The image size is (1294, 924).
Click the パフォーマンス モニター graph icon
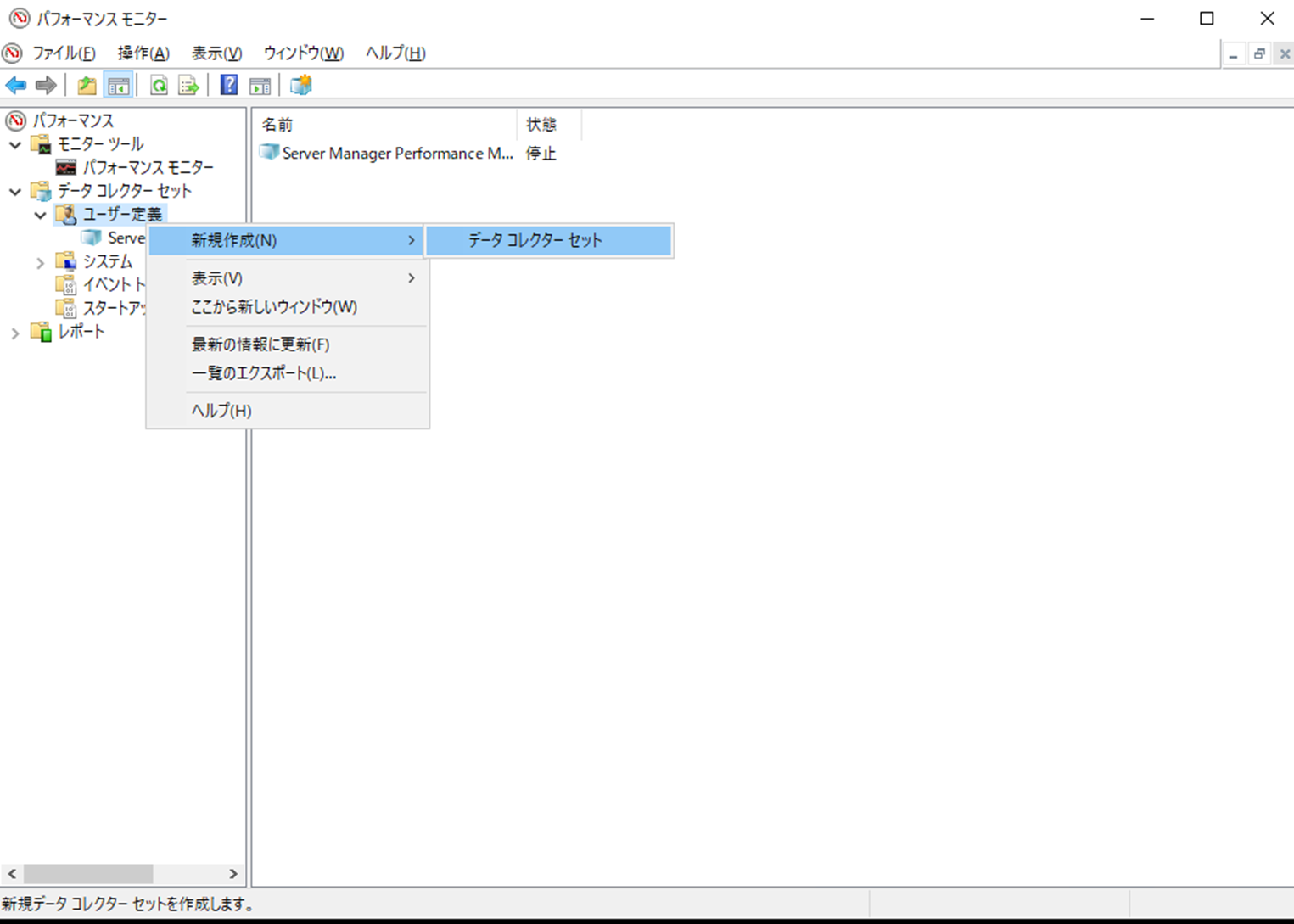tap(65, 167)
